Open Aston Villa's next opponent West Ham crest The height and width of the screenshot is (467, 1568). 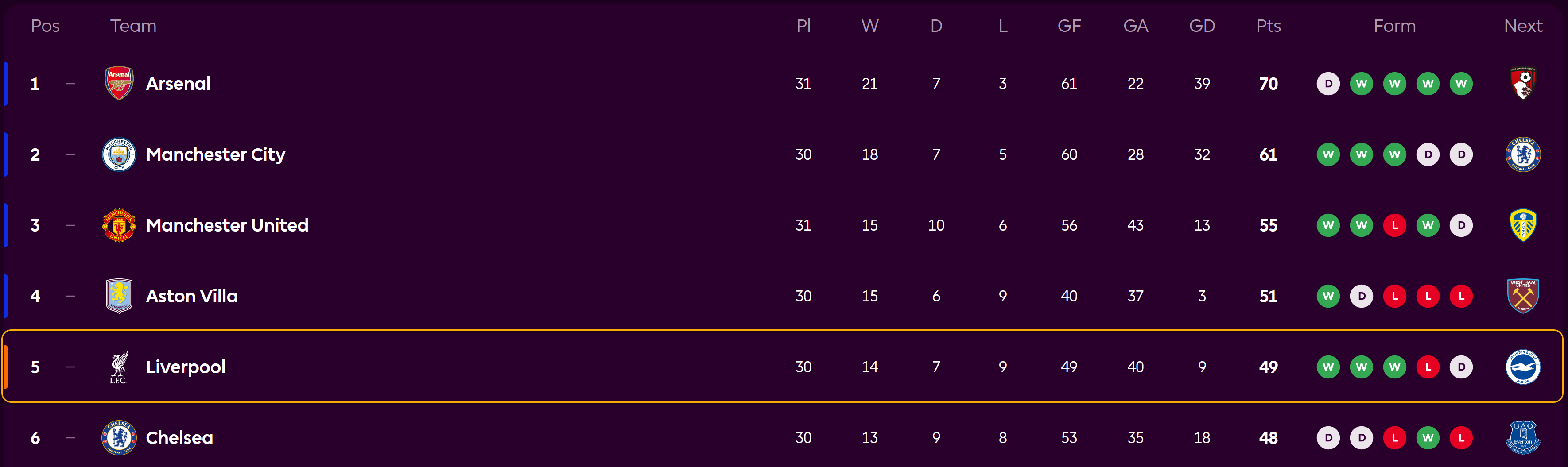click(1522, 296)
